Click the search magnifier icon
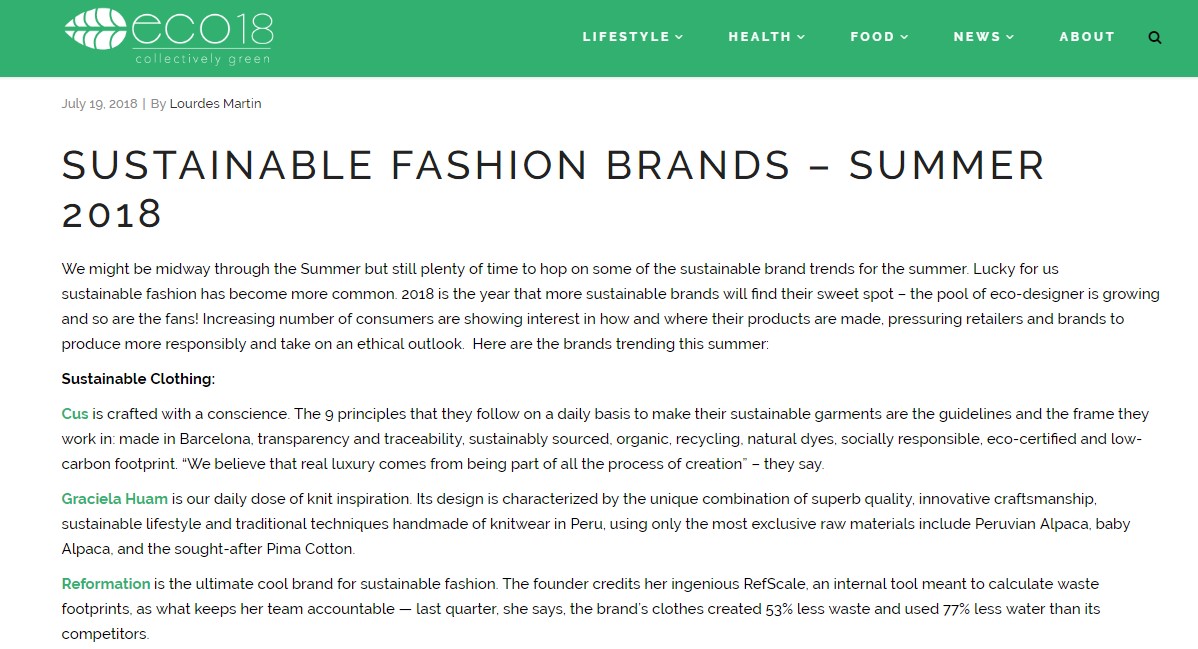This screenshot has height=649, width=1198. tap(1155, 38)
